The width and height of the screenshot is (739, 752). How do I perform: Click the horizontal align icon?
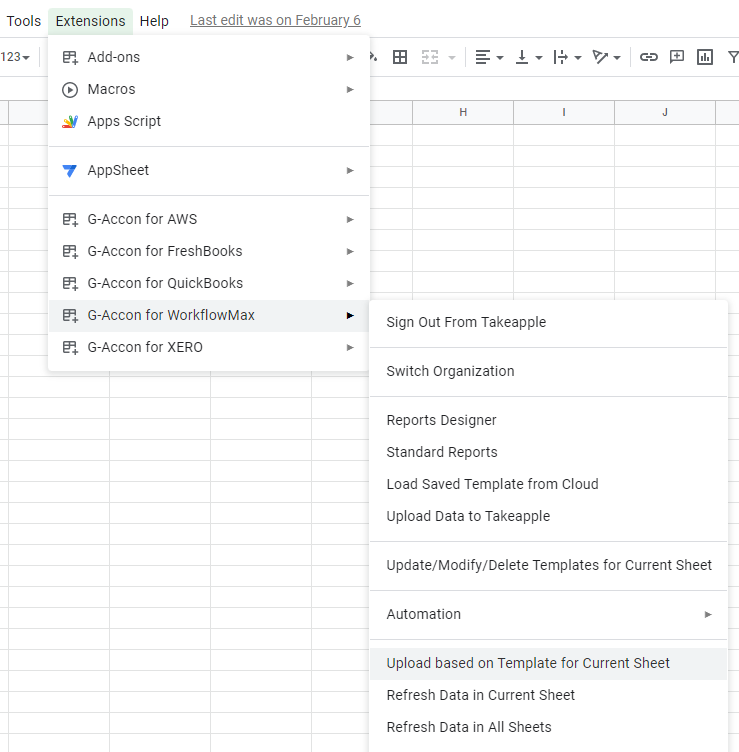point(483,57)
